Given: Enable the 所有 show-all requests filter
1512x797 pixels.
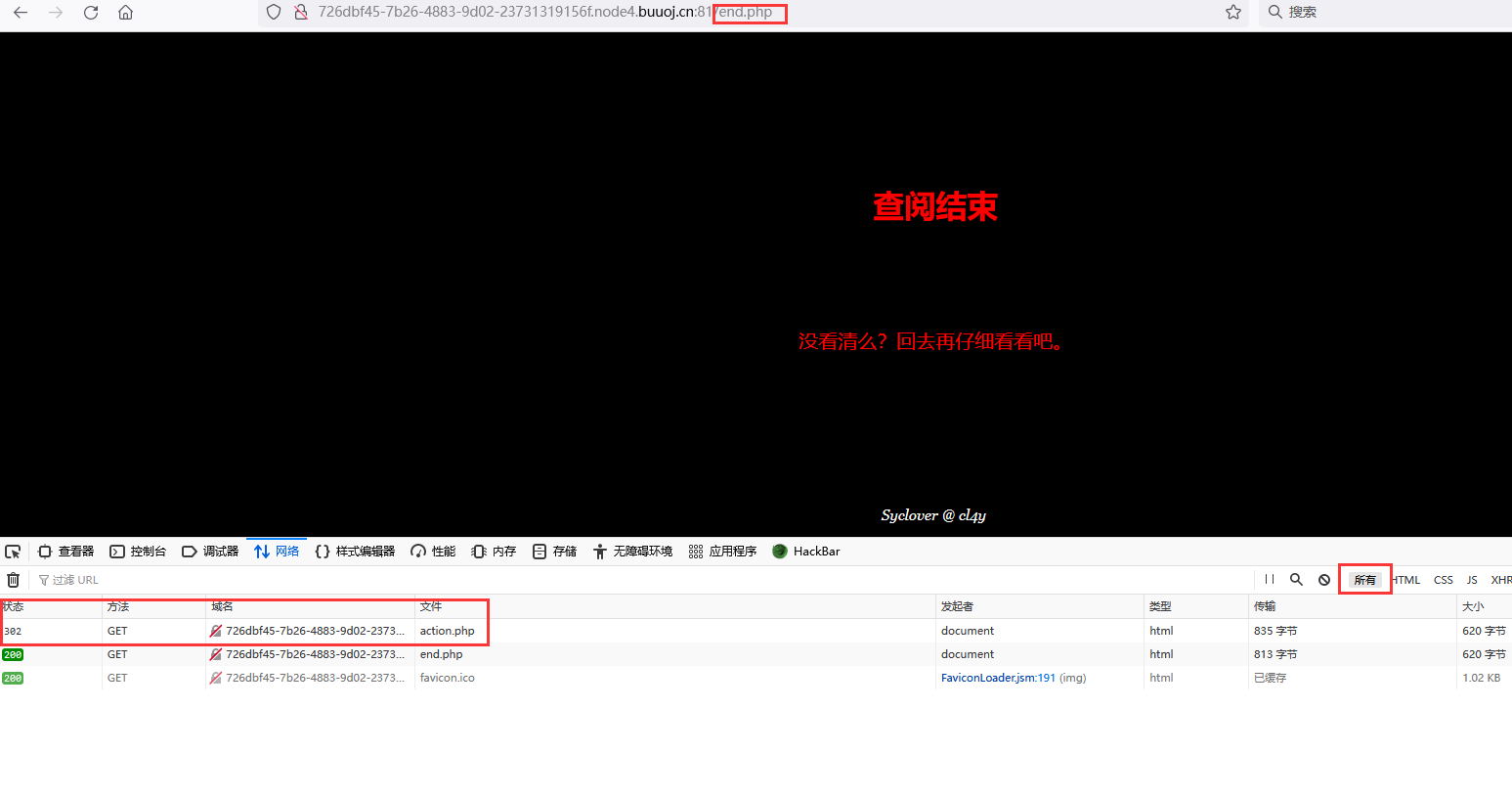Looking at the screenshot, I should tap(1364, 579).
